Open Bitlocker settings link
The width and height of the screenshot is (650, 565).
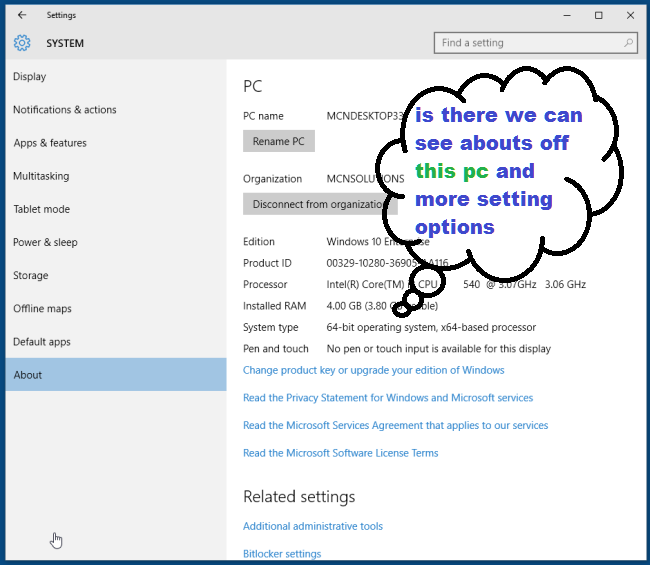point(282,554)
